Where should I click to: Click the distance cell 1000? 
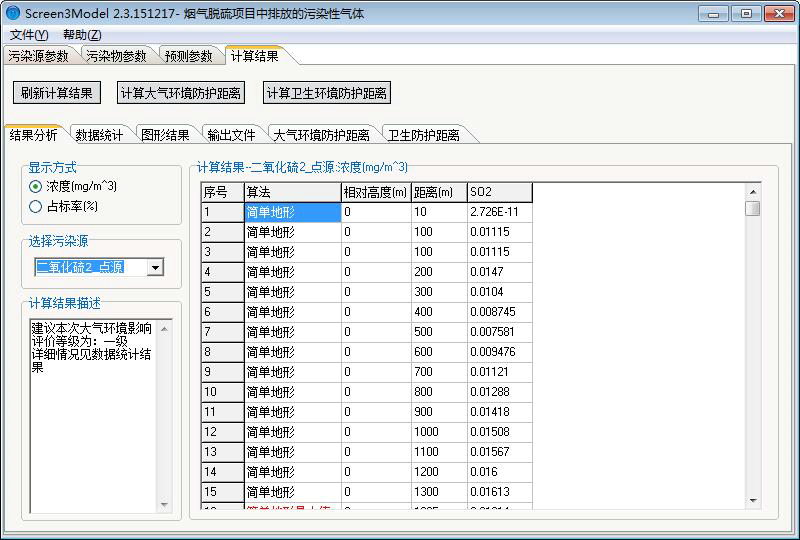439,432
